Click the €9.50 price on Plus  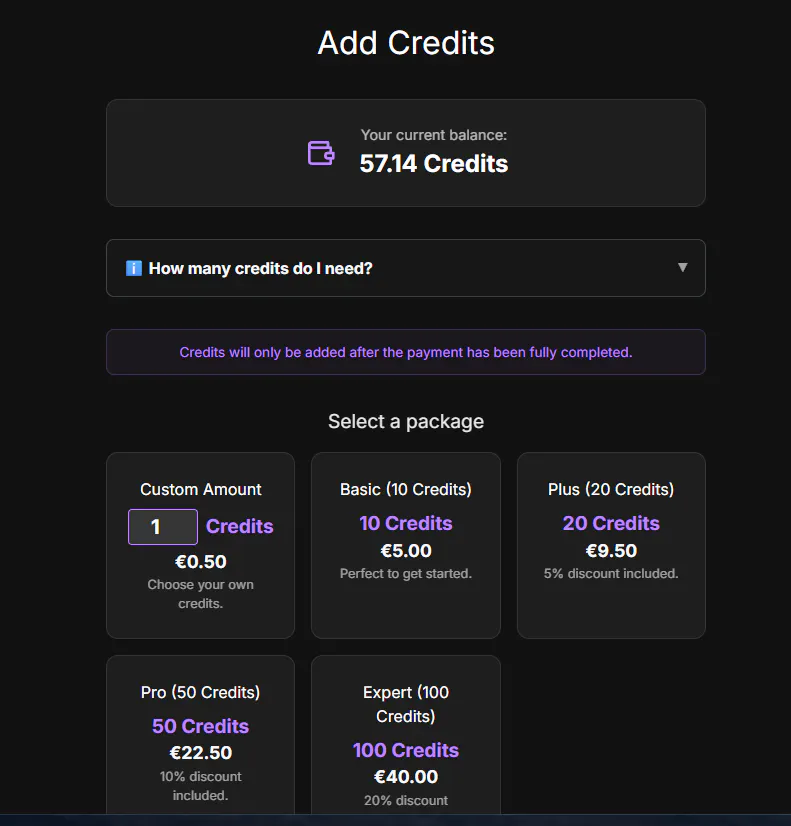point(611,550)
